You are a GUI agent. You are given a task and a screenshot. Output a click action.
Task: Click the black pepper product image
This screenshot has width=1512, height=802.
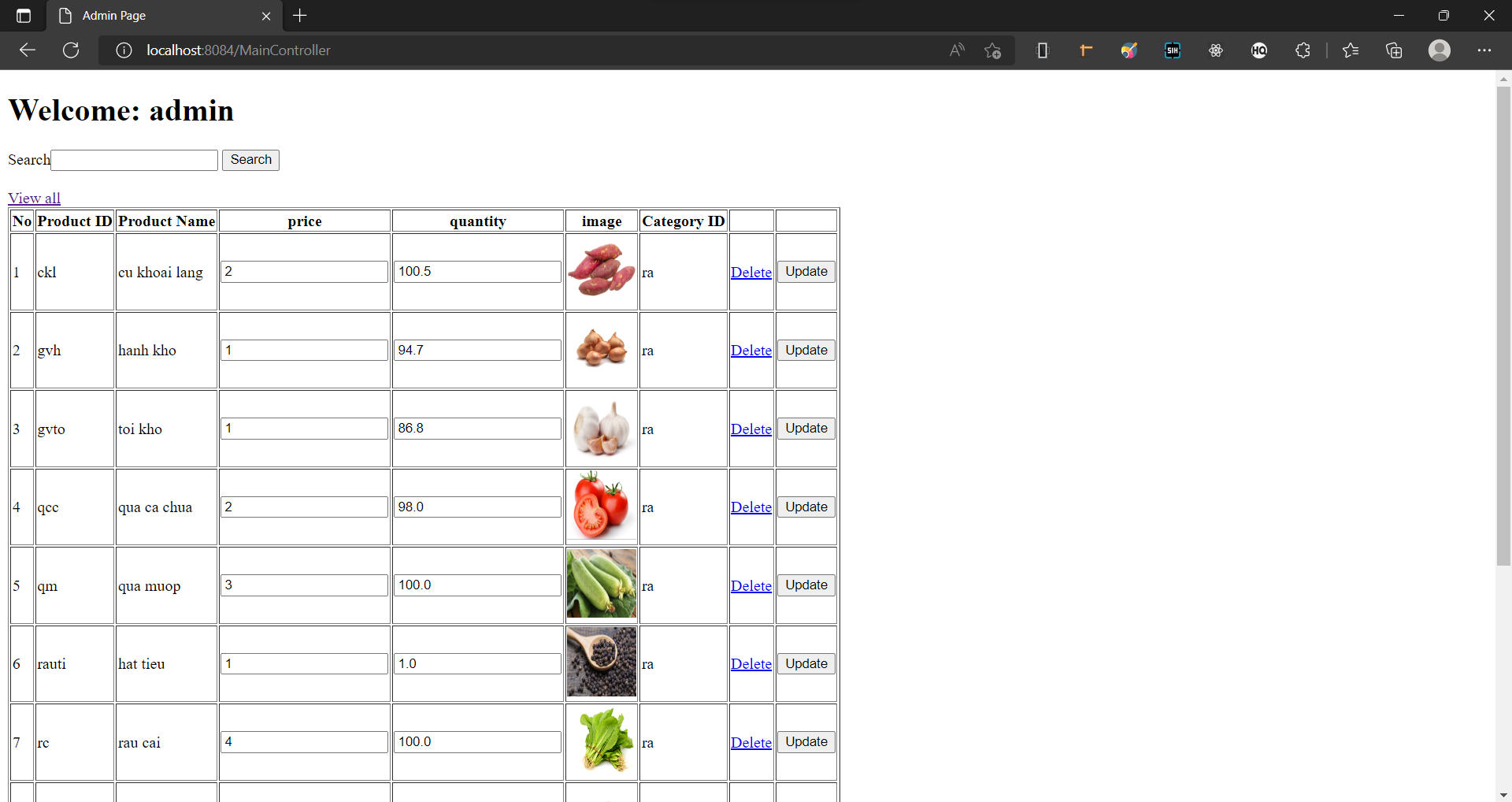tap(602, 663)
